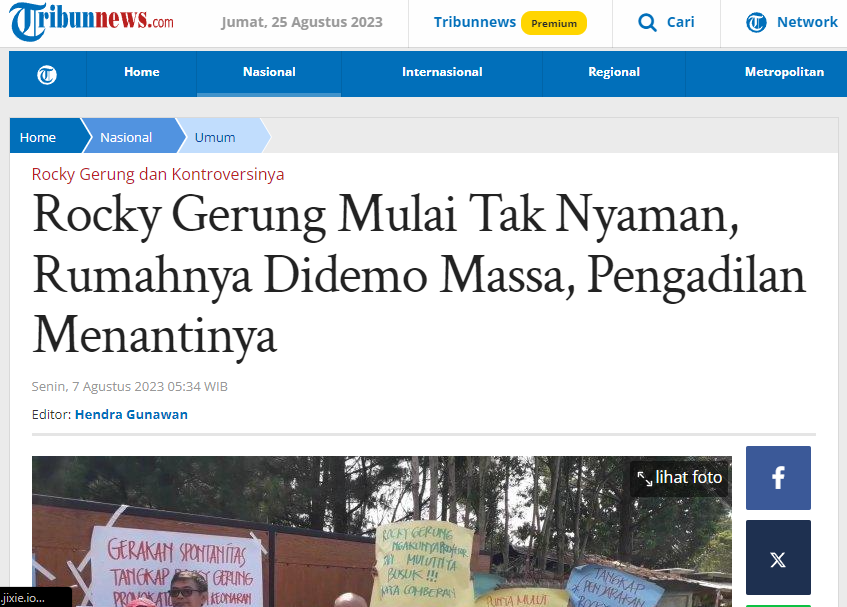Click the yellow Premium badge
The image size is (847, 607).
click(554, 23)
